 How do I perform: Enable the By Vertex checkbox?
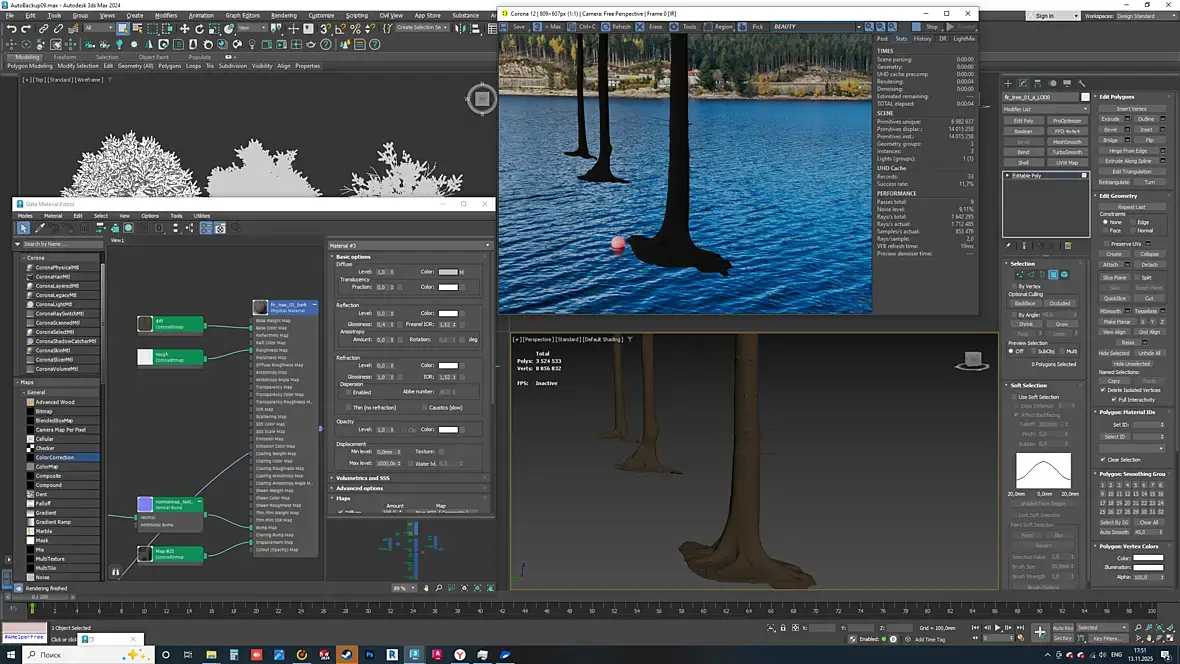[x=1012, y=286]
